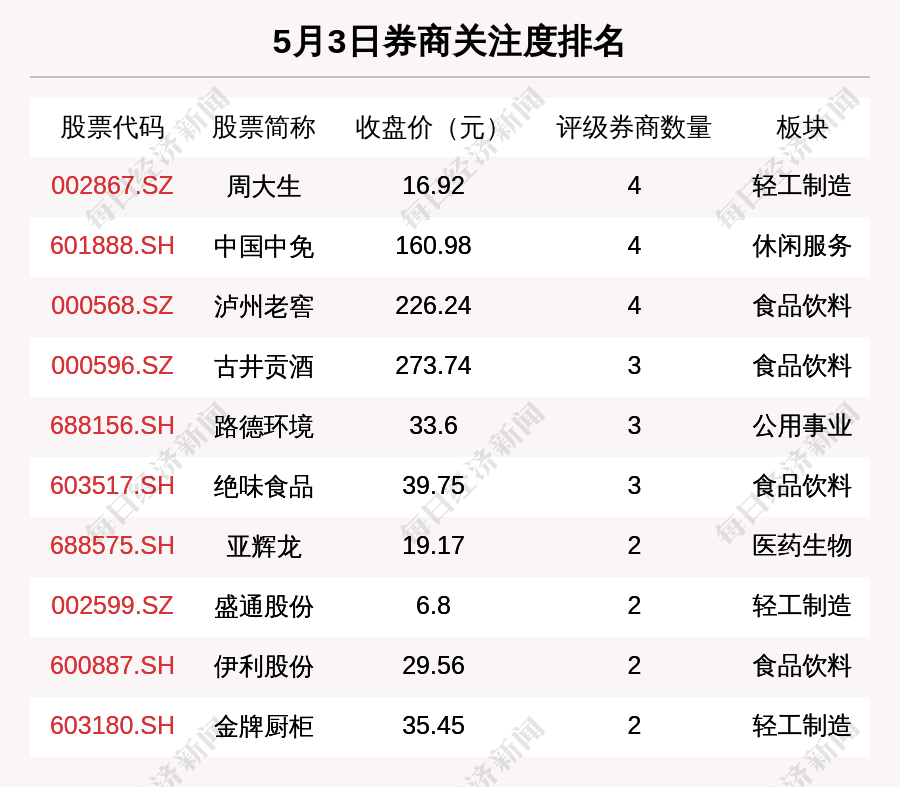This screenshot has height=787, width=900.
Task: Click closing price 273.74
Action: [x=433, y=366]
